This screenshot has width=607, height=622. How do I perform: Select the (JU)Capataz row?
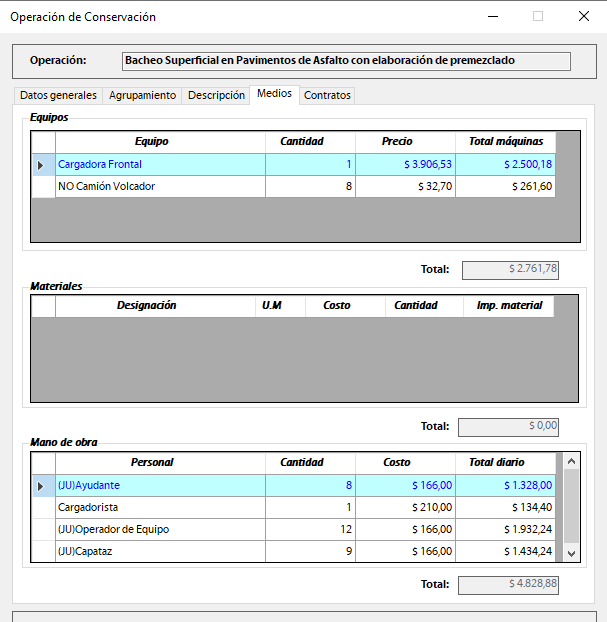pyautogui.click(x=160, y=551)
